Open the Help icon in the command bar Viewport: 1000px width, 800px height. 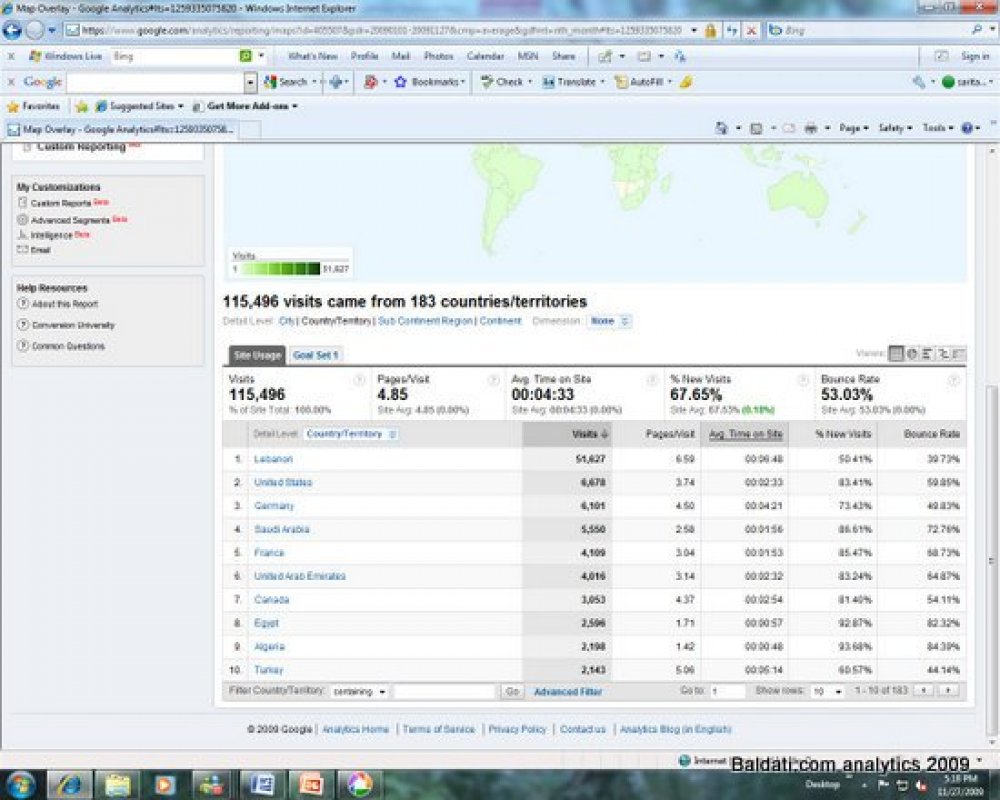click(967, 128)
